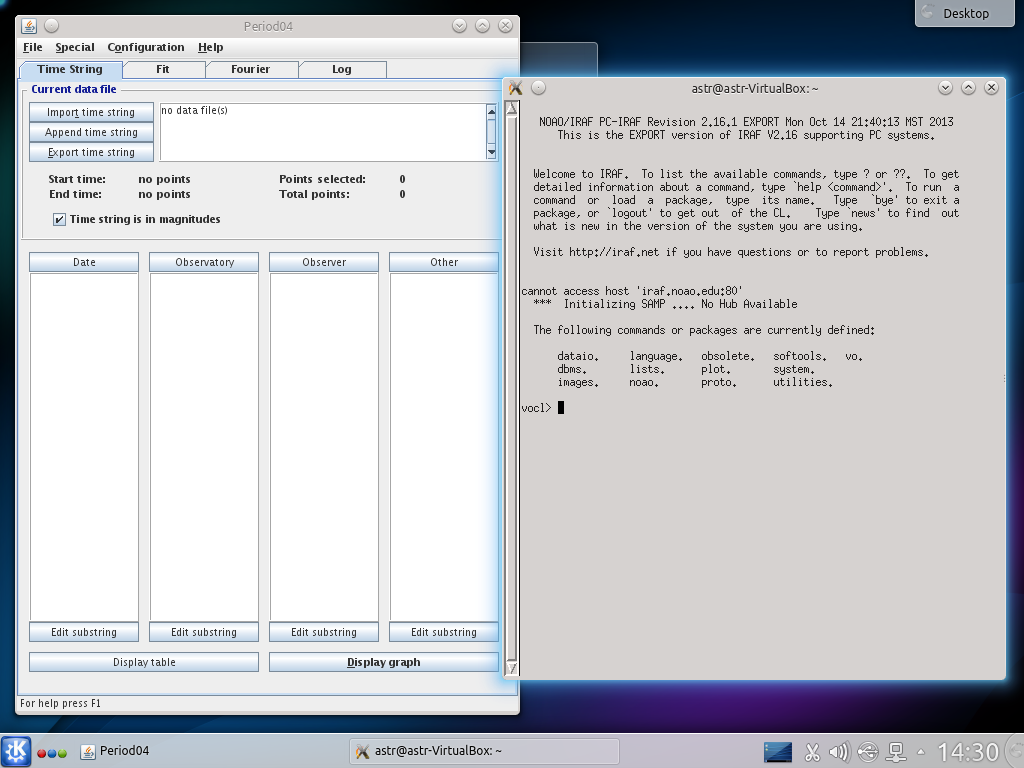Click down arrow of xterm scrollbar
The width and height of the screenshot is (1024, 768).
[x=512, y=667]
